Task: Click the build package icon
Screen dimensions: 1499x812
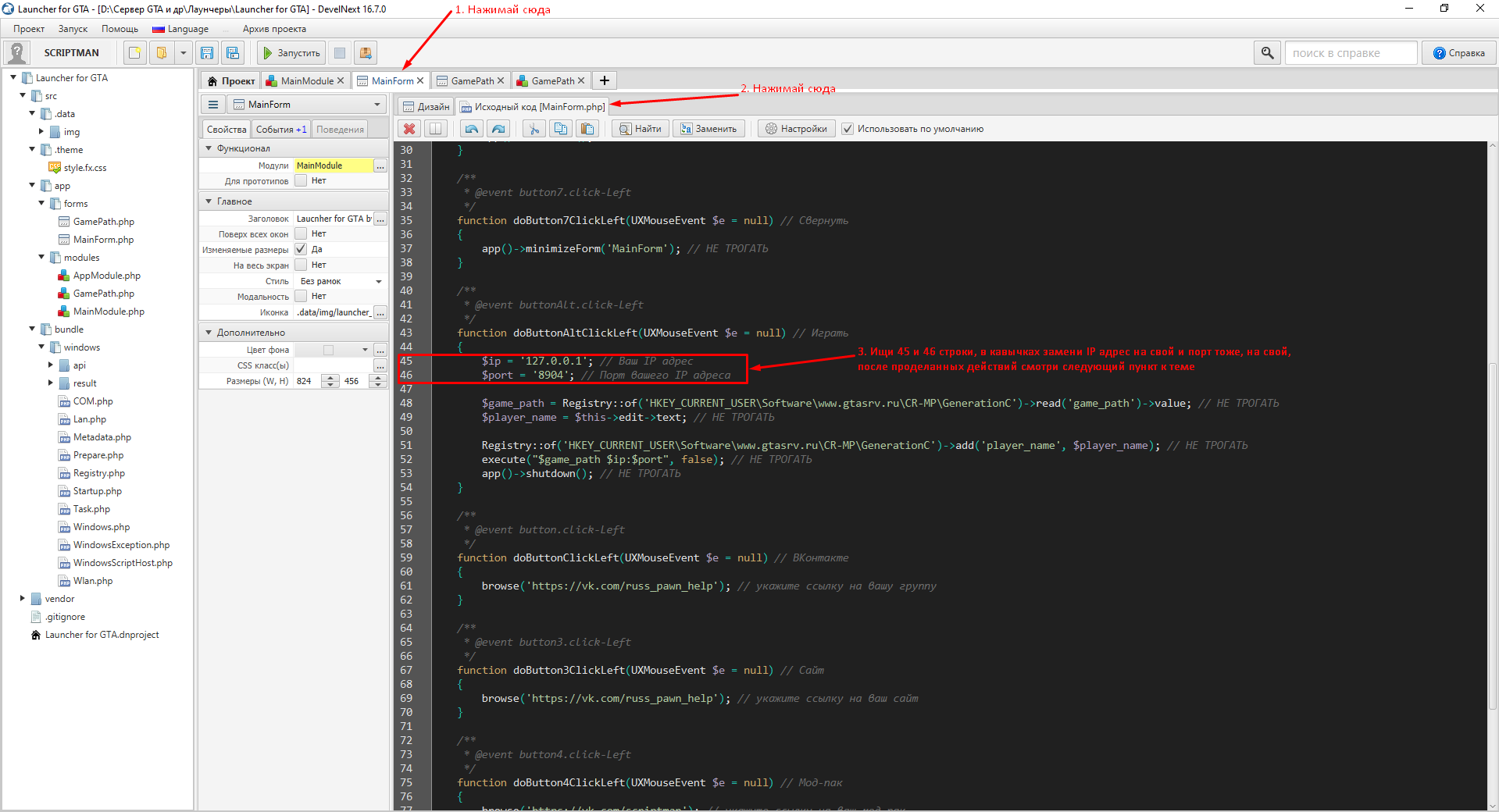Action: click(x=365, y=53)
